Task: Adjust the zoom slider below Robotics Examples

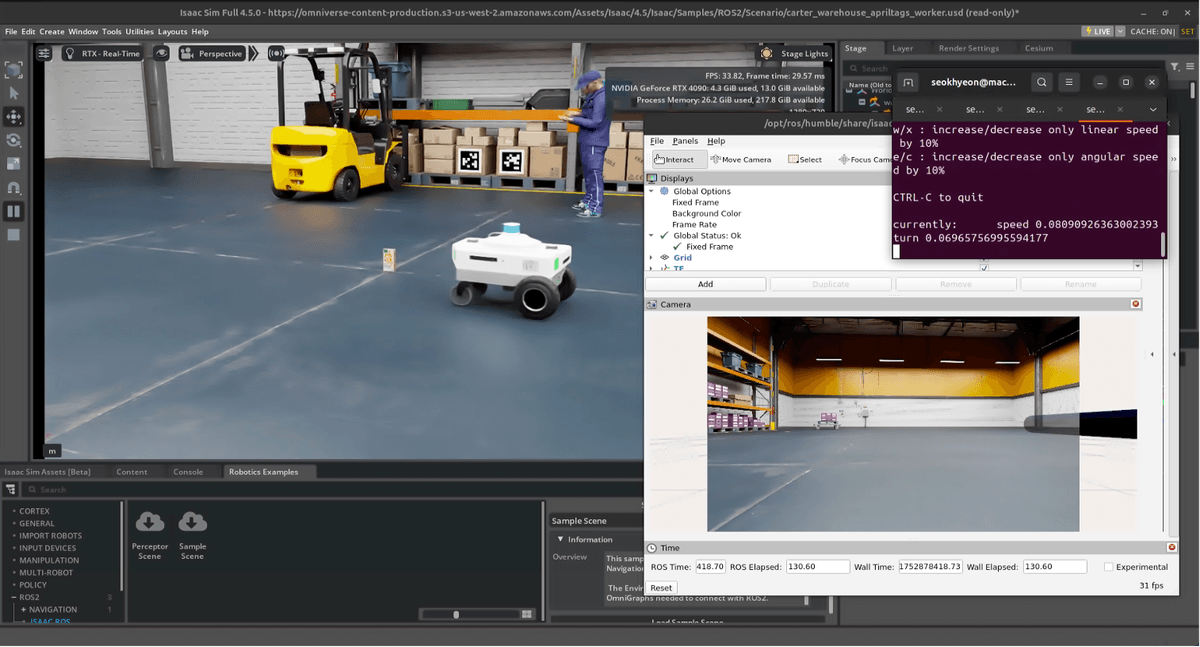Action: point(457,614)
